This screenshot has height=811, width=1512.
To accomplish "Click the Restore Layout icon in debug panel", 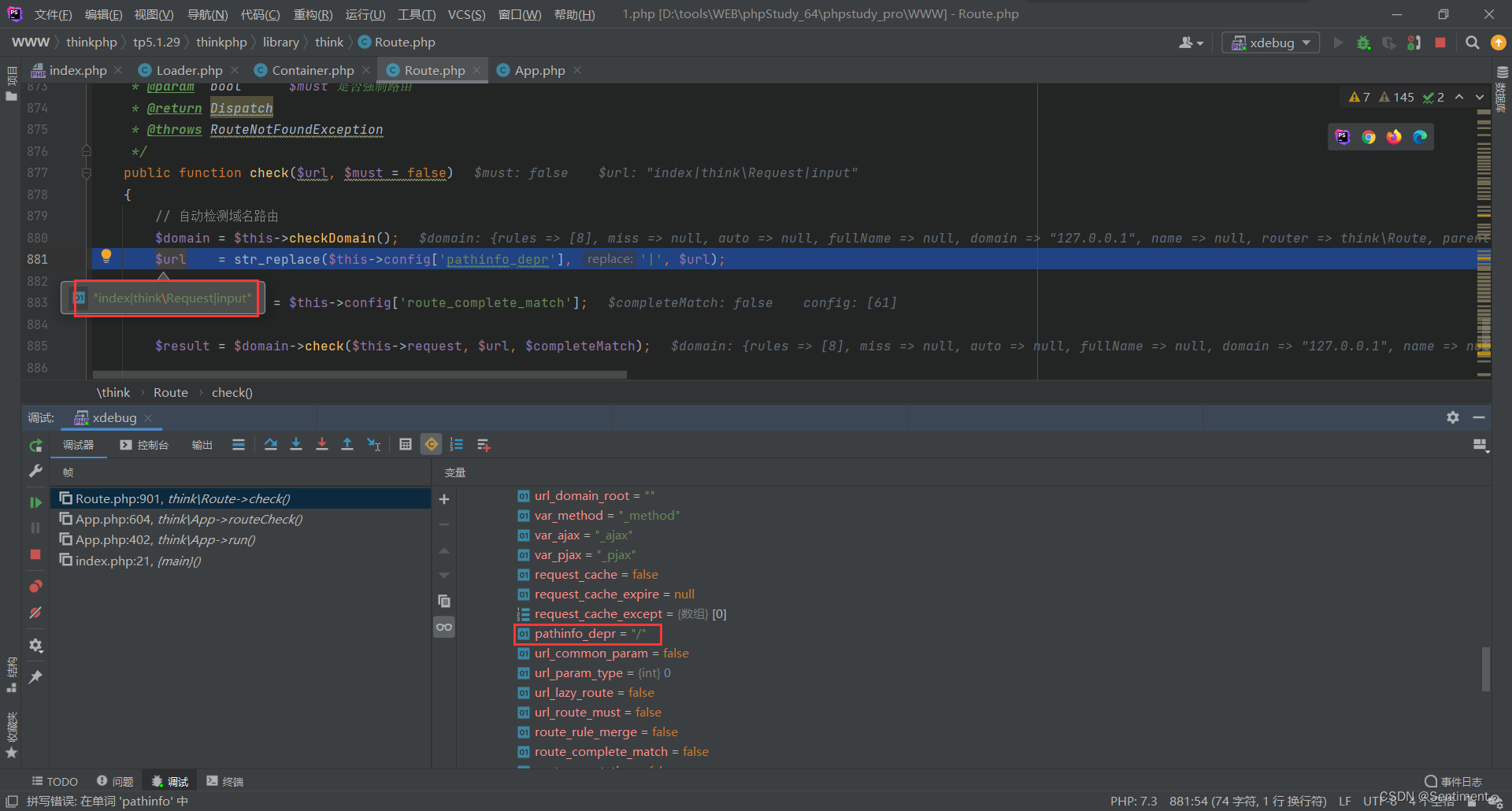I will [x=1480, y=446].
